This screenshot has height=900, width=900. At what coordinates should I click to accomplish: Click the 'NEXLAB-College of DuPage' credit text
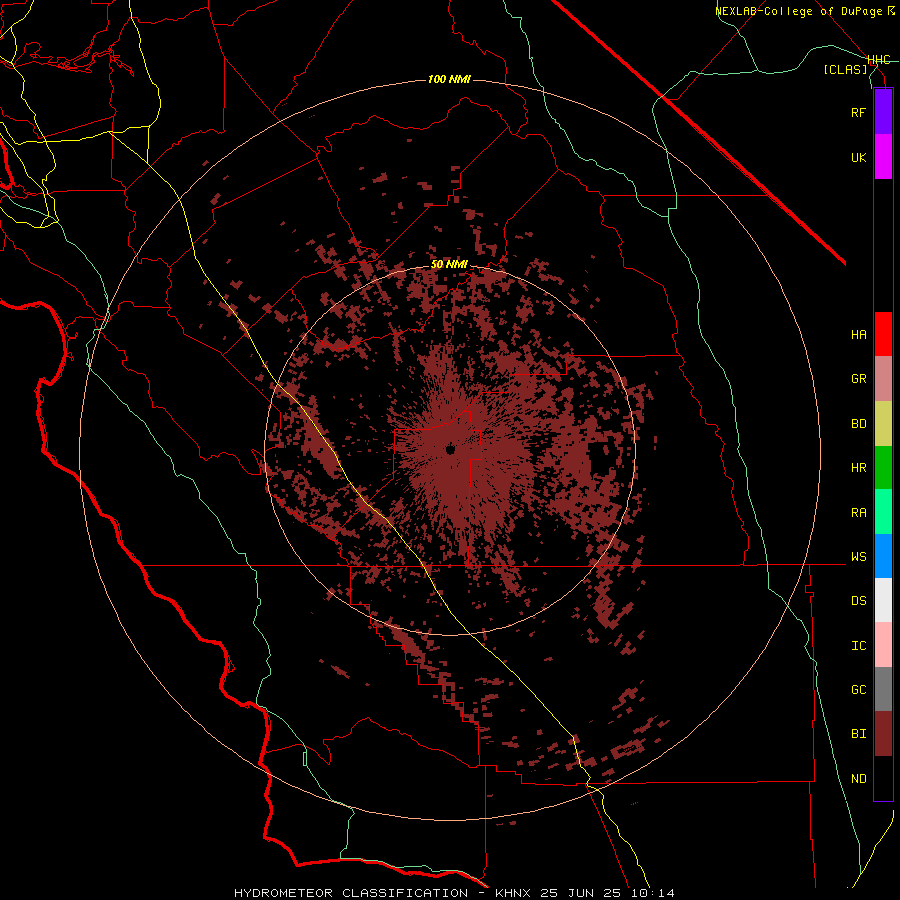pyautogui.click(x=798, y=11)
